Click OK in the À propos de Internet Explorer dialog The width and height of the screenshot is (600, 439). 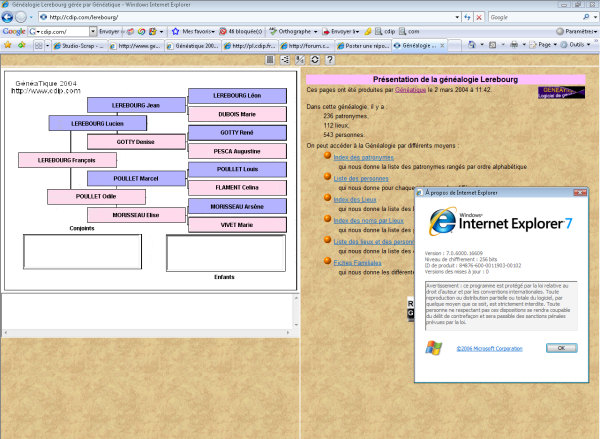tap(561, 348)
